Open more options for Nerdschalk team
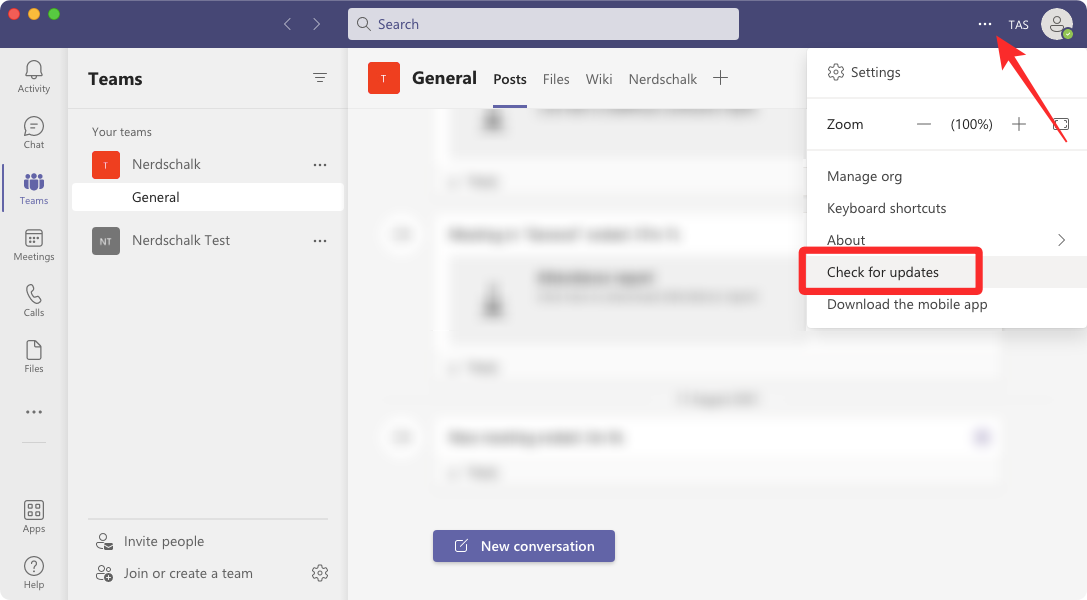The height and width of the screenshot is (600, 1087). 319,164
